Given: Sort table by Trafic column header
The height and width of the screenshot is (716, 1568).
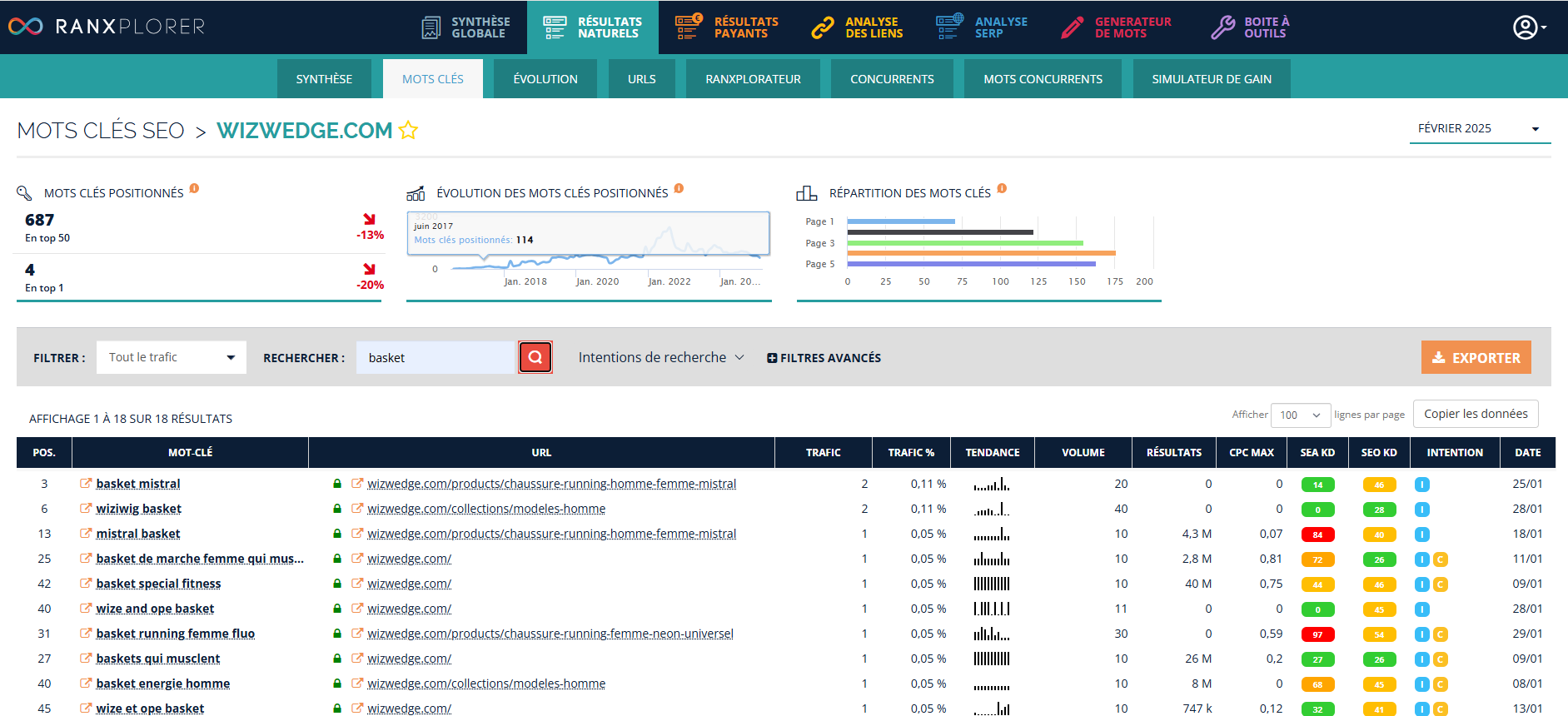Looking at the screenshot, I should 823,452.
